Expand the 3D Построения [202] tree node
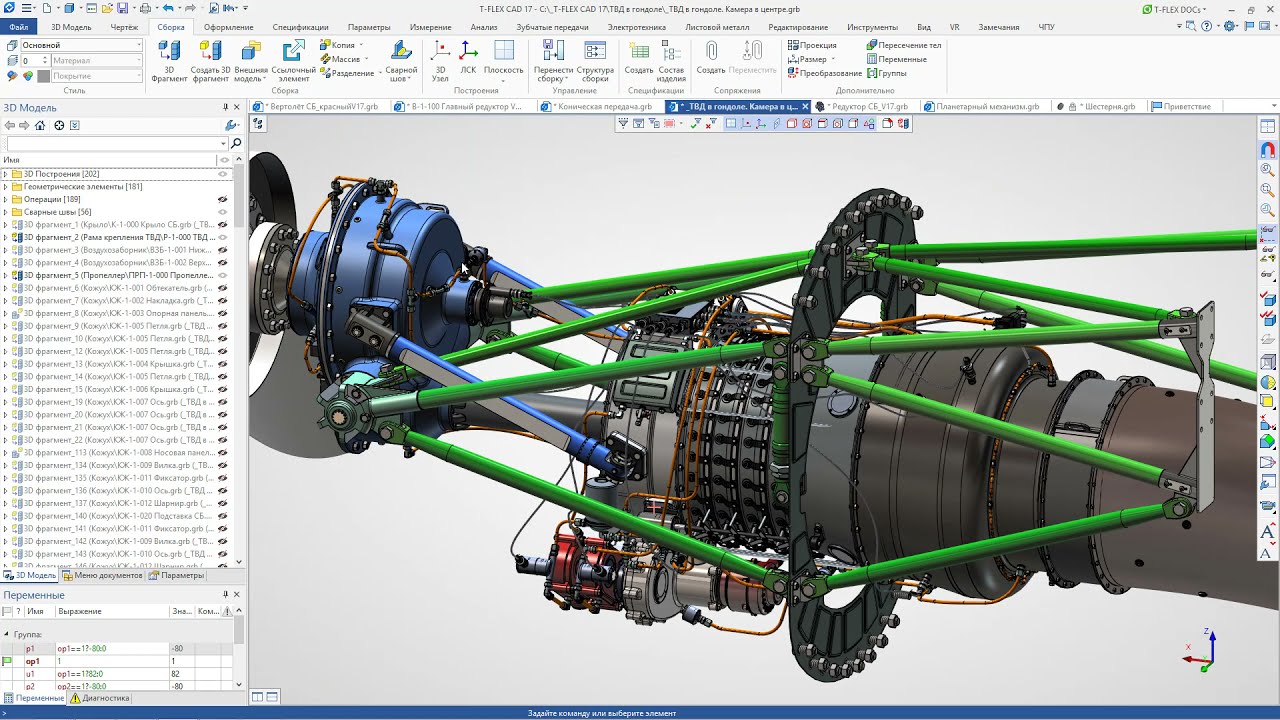This screenshot has width=1280, height=720. coord(5,174)
